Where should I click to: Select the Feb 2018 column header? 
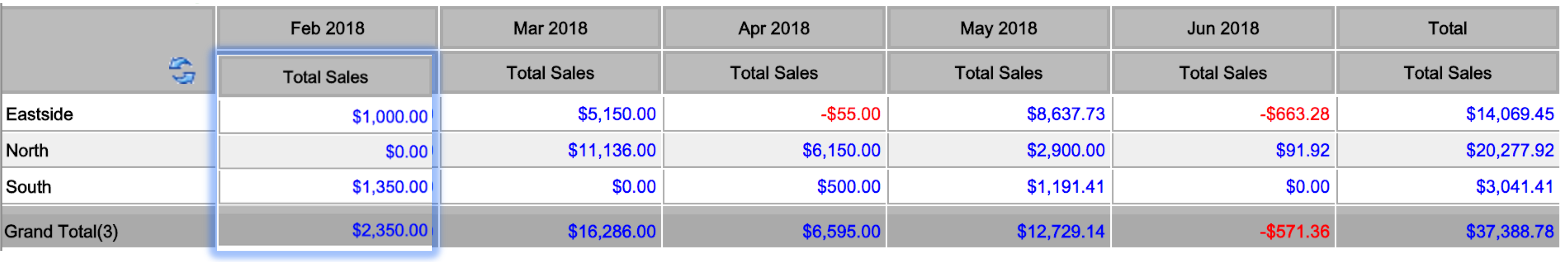pos(327,28)
